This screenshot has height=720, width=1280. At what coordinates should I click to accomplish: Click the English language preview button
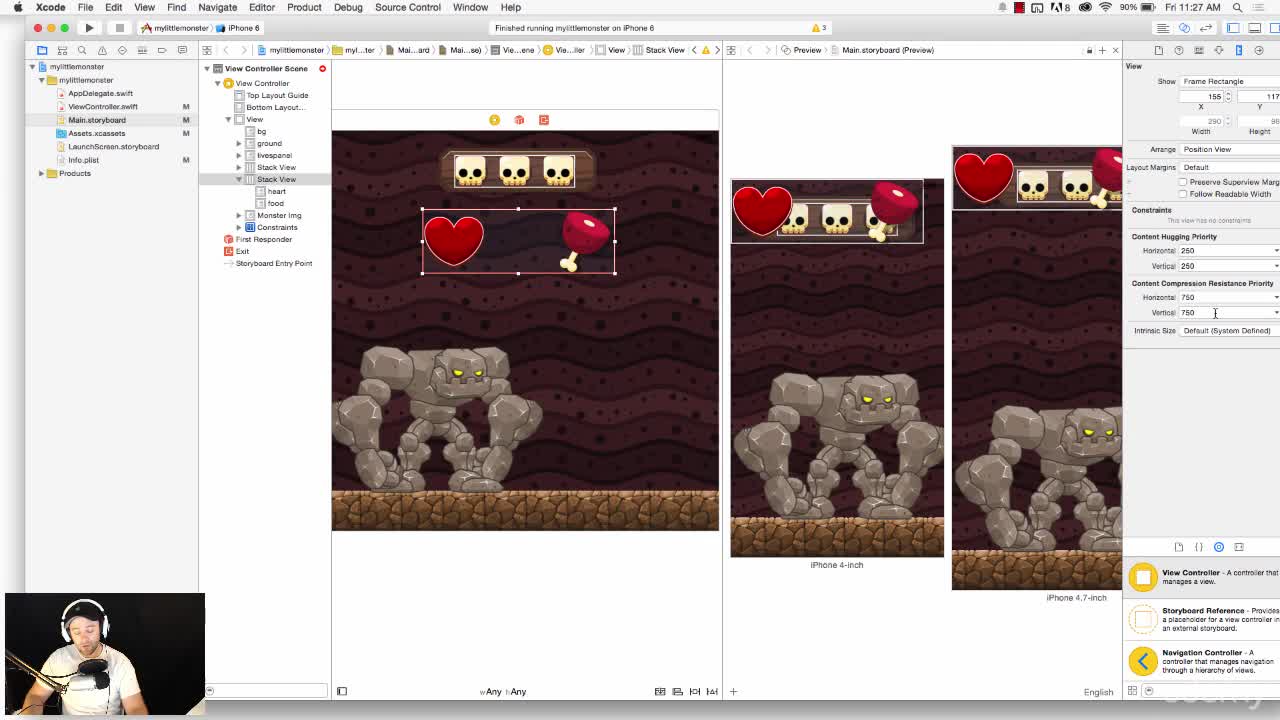click(1098, 692)
